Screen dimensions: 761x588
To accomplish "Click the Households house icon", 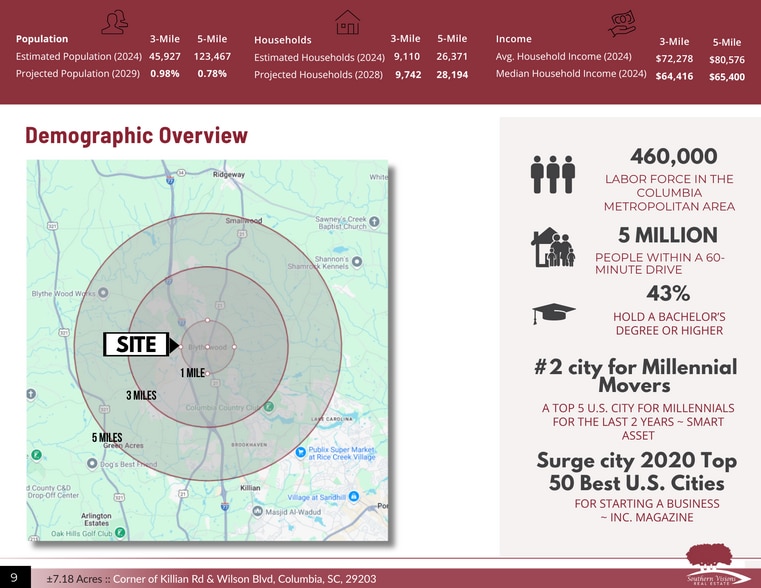I will 347,22.
